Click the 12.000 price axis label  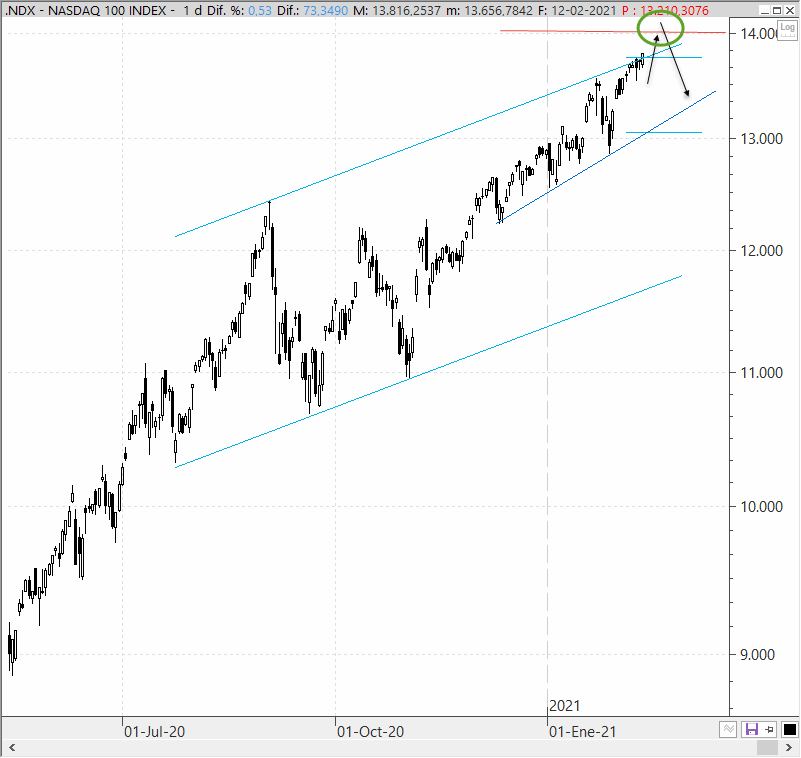tap(762, 251)
